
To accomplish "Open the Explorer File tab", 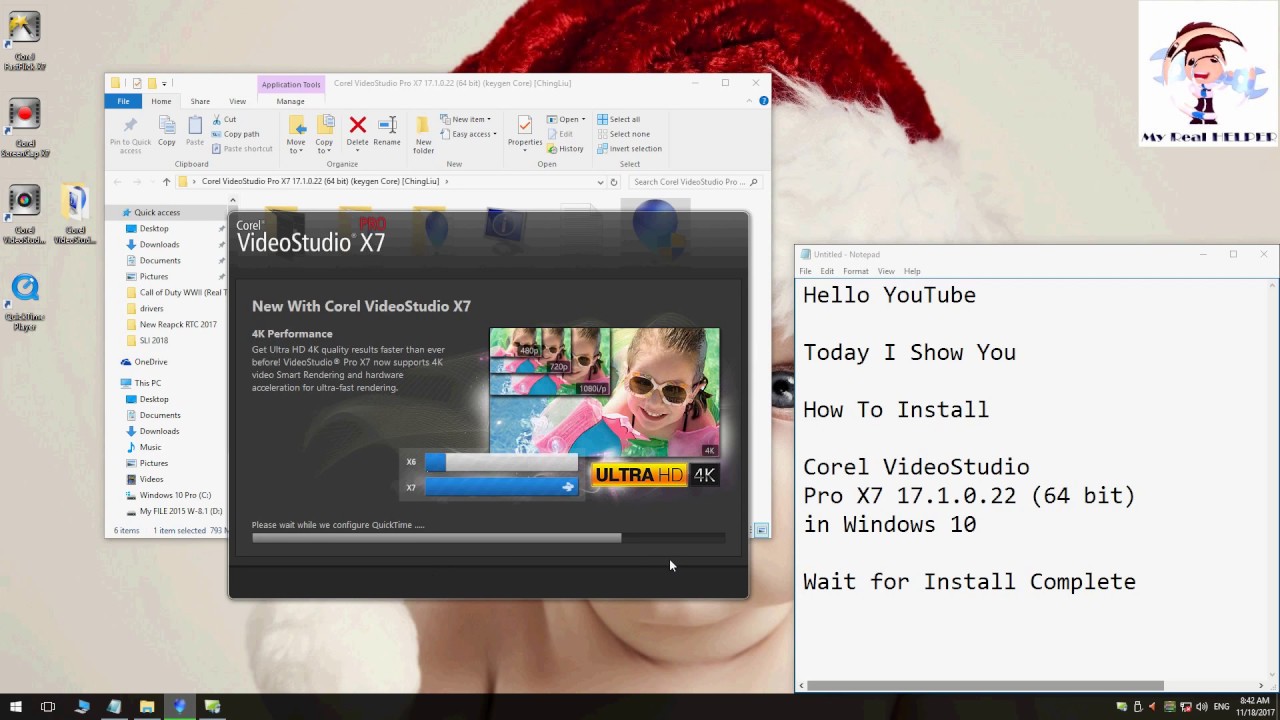I will tap(123, 101).
